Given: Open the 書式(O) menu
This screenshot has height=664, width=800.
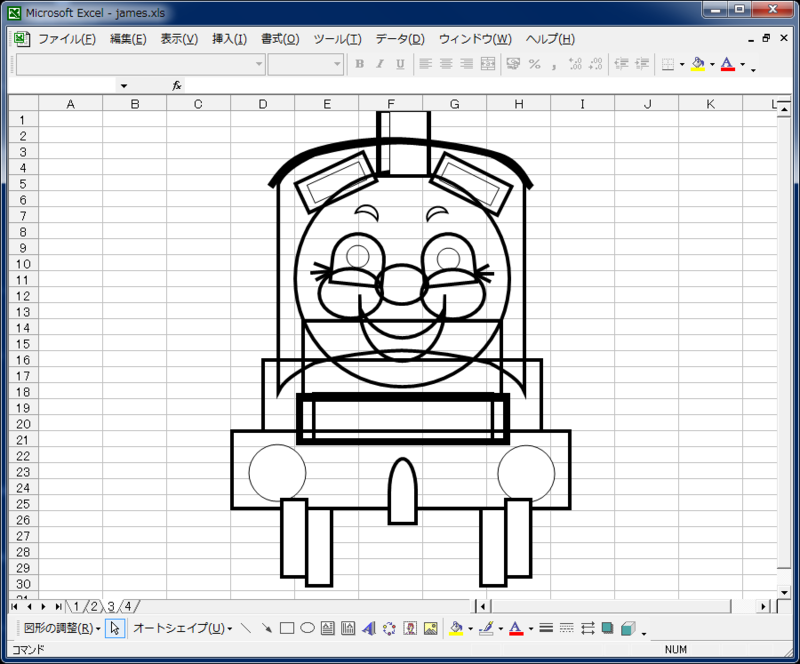Looking at the screenshot, I should click(x=280, y=39).
